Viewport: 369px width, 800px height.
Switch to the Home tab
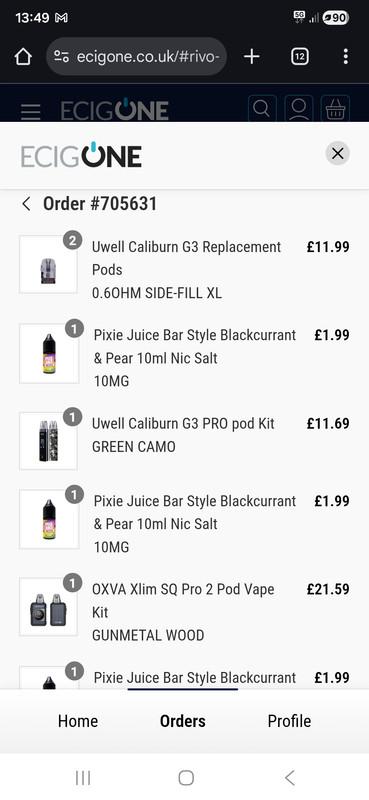tap(78, 721)
